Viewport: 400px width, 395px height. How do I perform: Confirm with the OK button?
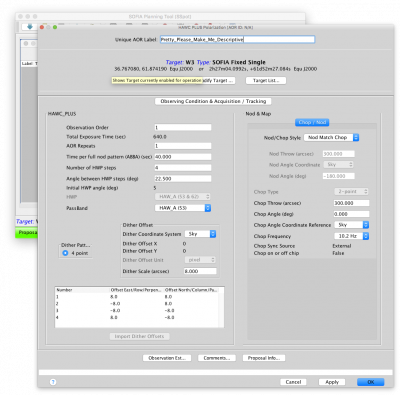tap(371, 382)
